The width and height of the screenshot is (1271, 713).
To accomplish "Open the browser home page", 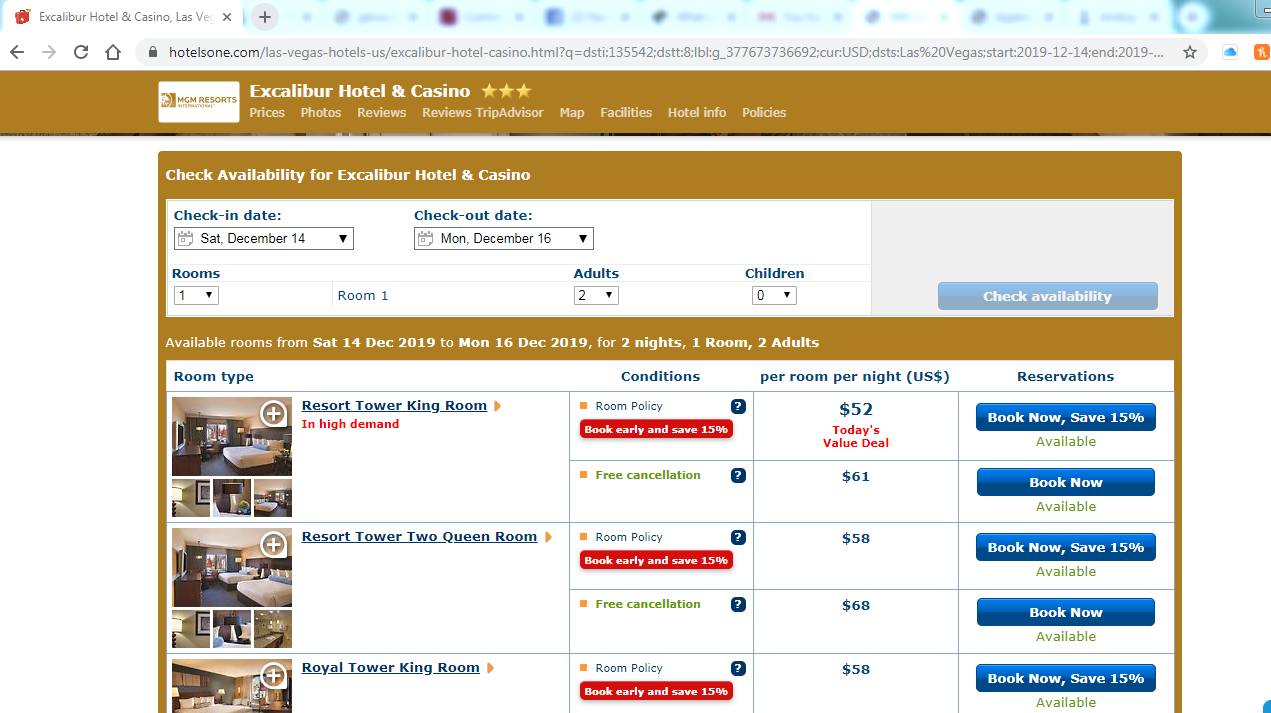I will coord(113,52).
